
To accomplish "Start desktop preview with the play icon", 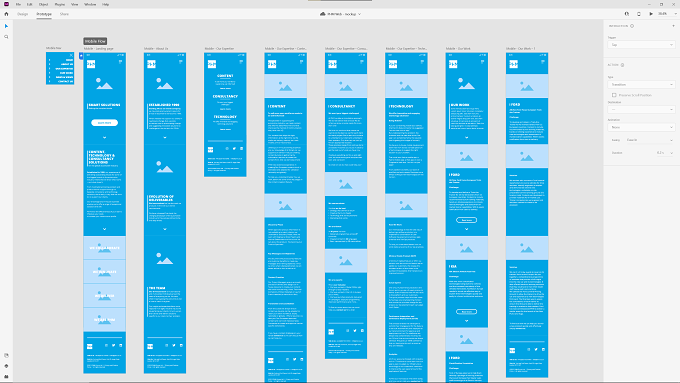I will tap(651, 14).
